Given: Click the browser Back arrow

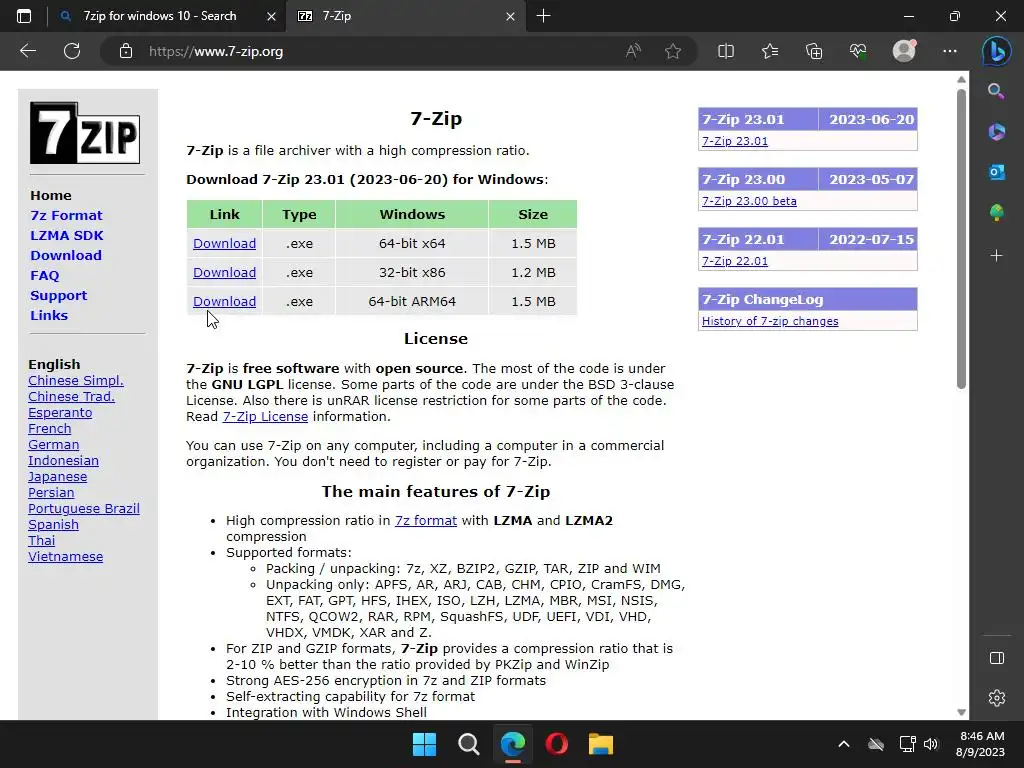Looking at the screenshot, I should (x=27, y=51).
